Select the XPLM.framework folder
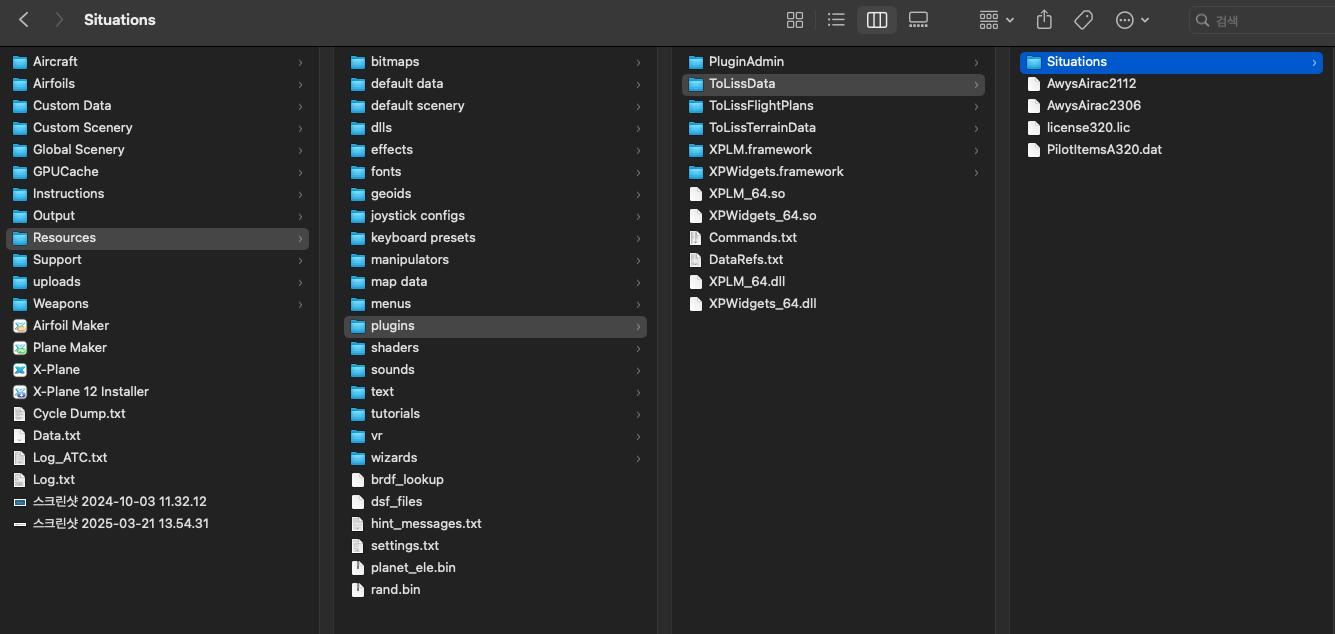 (833, 150)
